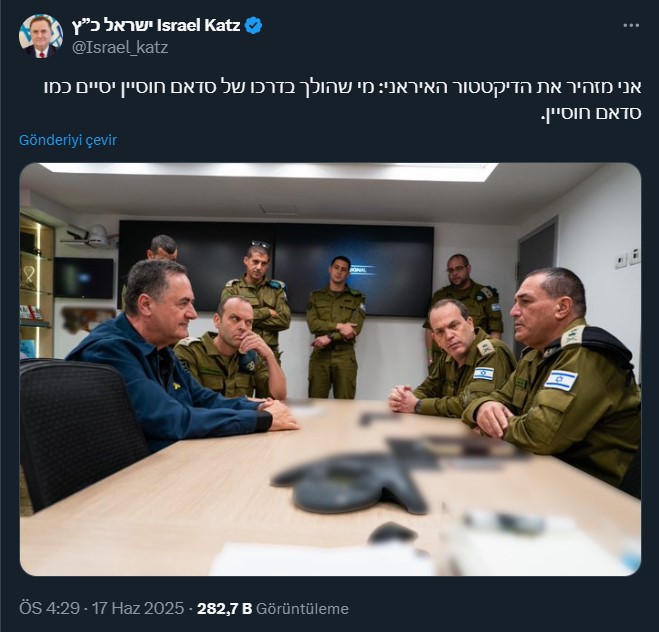Click the 17 Haz 2025 date
This screenshot has height=632, width=659.
click(x=138, y=608)
